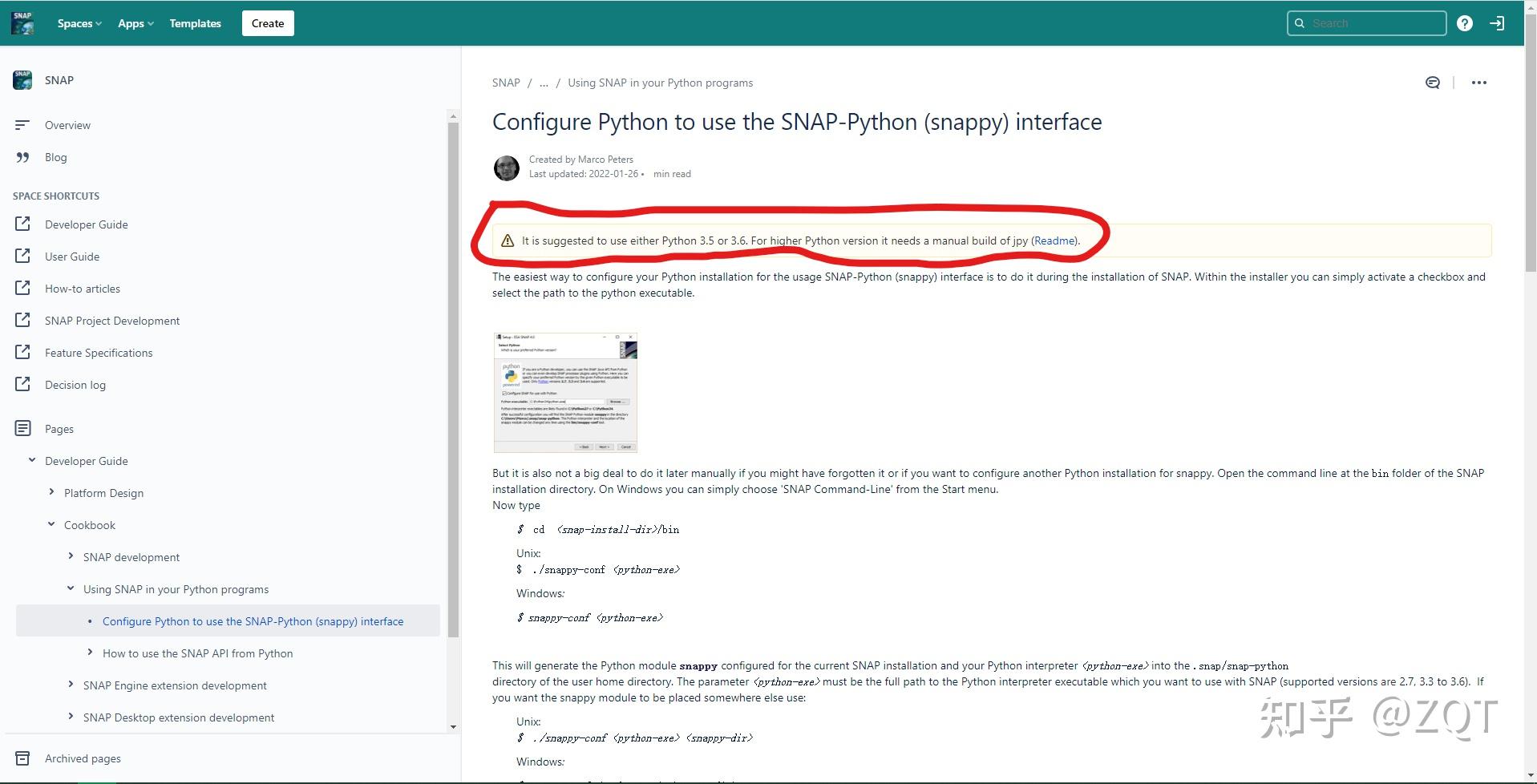Click the sign-in icon at top right
The width and height of the screenshot is (1537, 784).
(x=1498, y=22)
